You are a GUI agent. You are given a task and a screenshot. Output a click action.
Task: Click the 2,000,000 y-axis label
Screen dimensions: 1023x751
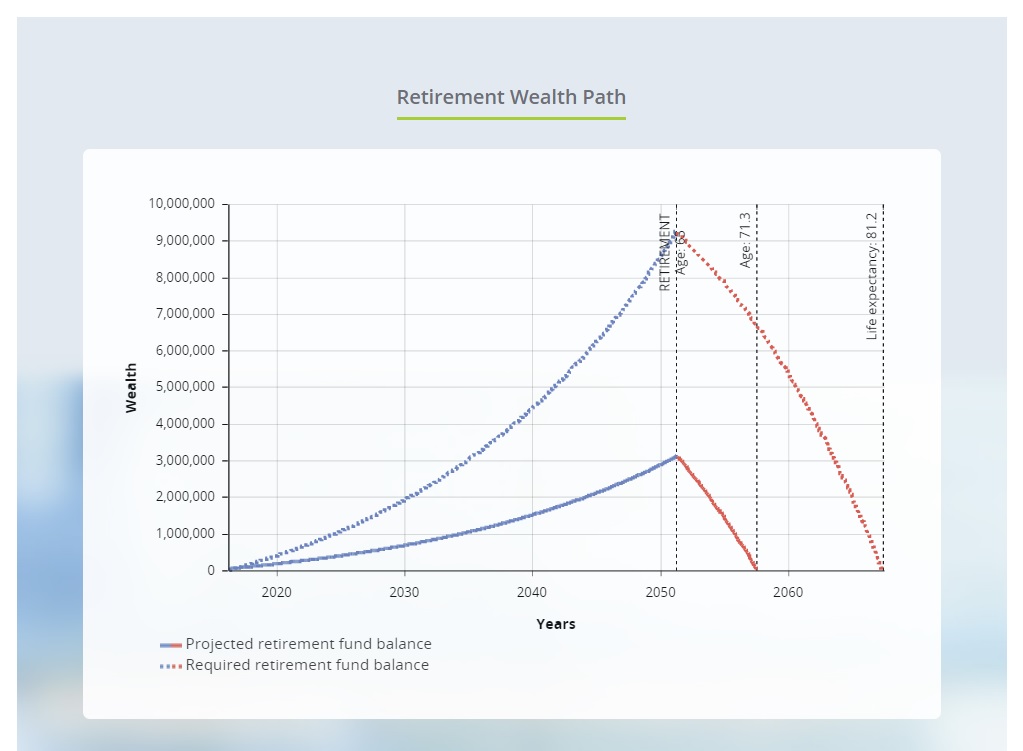185,497
